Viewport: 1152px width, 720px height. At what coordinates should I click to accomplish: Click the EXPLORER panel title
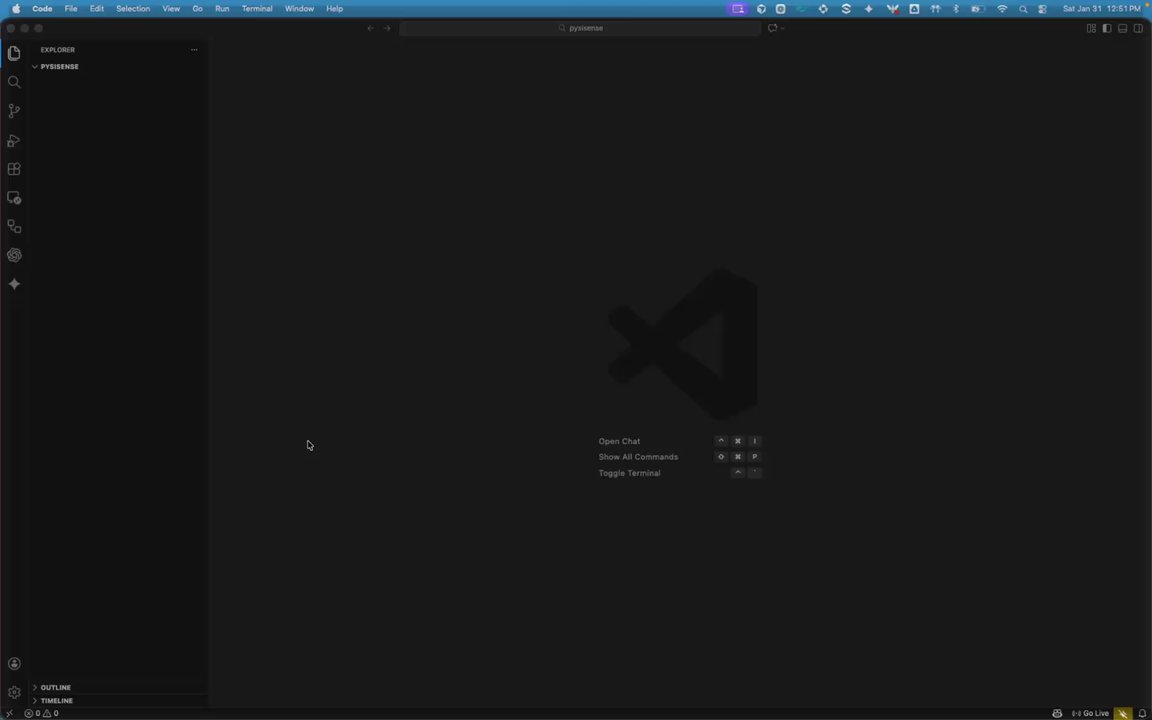click(58, 50)
